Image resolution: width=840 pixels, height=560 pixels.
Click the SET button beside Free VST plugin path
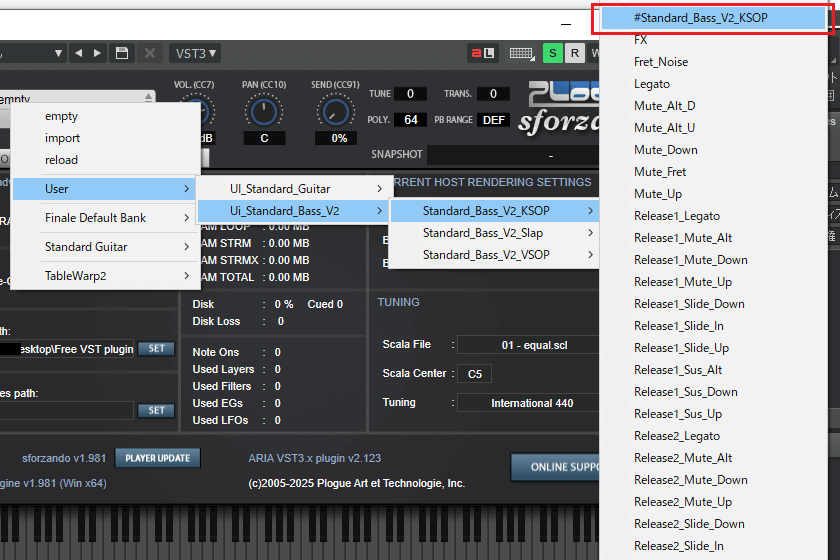pos(156,349)
